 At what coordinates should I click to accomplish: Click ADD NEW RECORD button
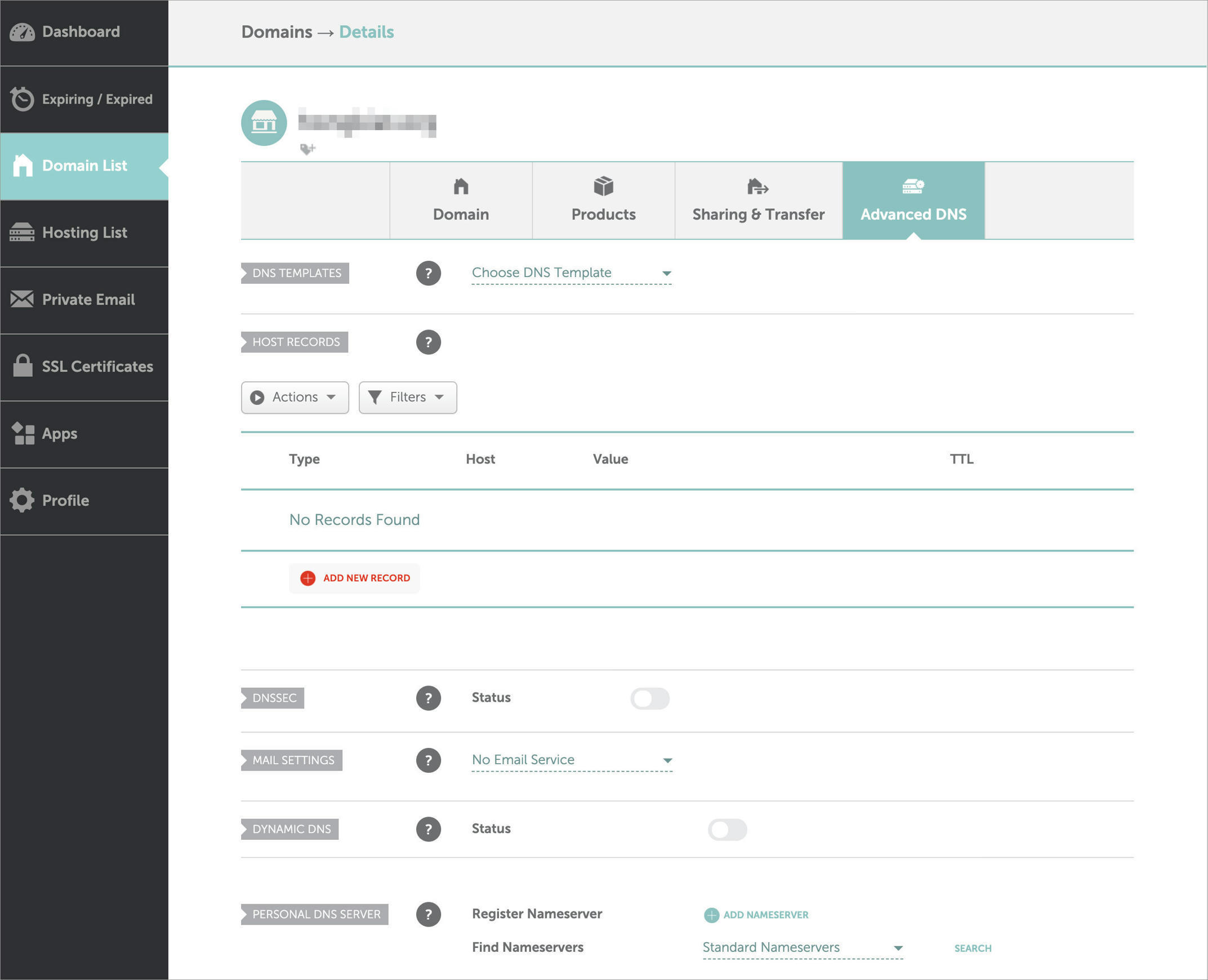point(357,577)
